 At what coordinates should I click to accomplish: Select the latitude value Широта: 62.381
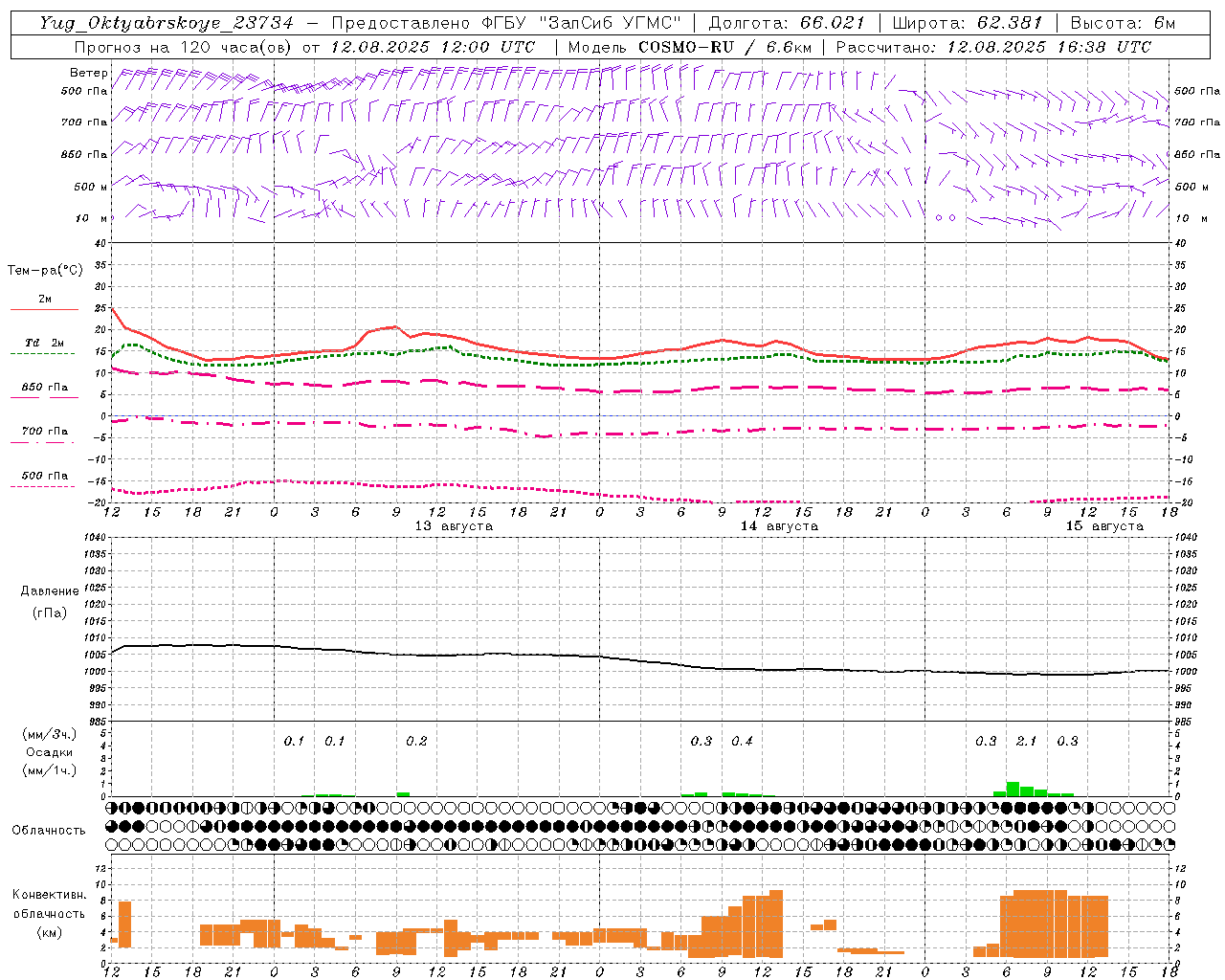967,23
